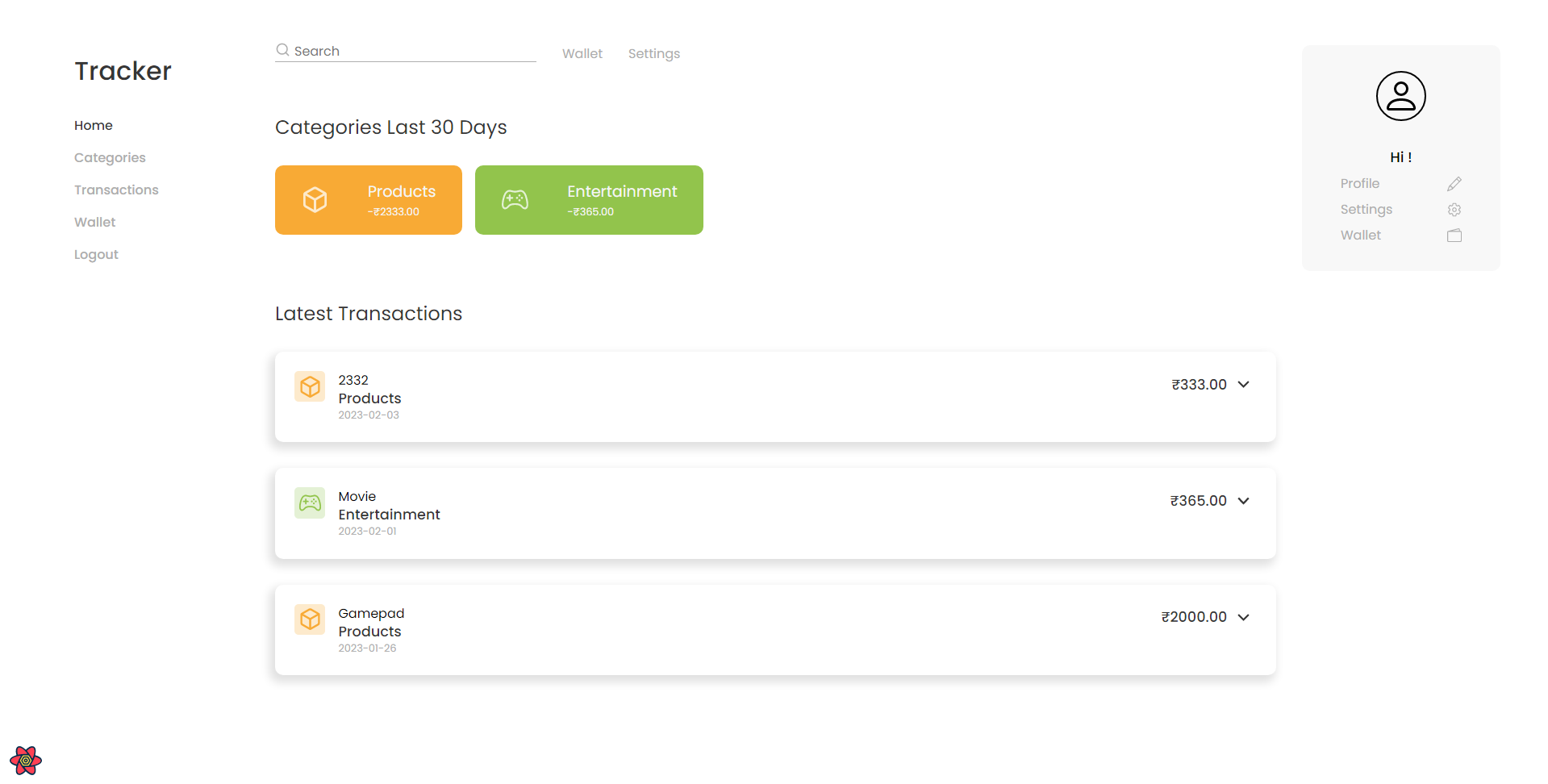Click the Profile link in profile panel

[x=1360, y=184]
